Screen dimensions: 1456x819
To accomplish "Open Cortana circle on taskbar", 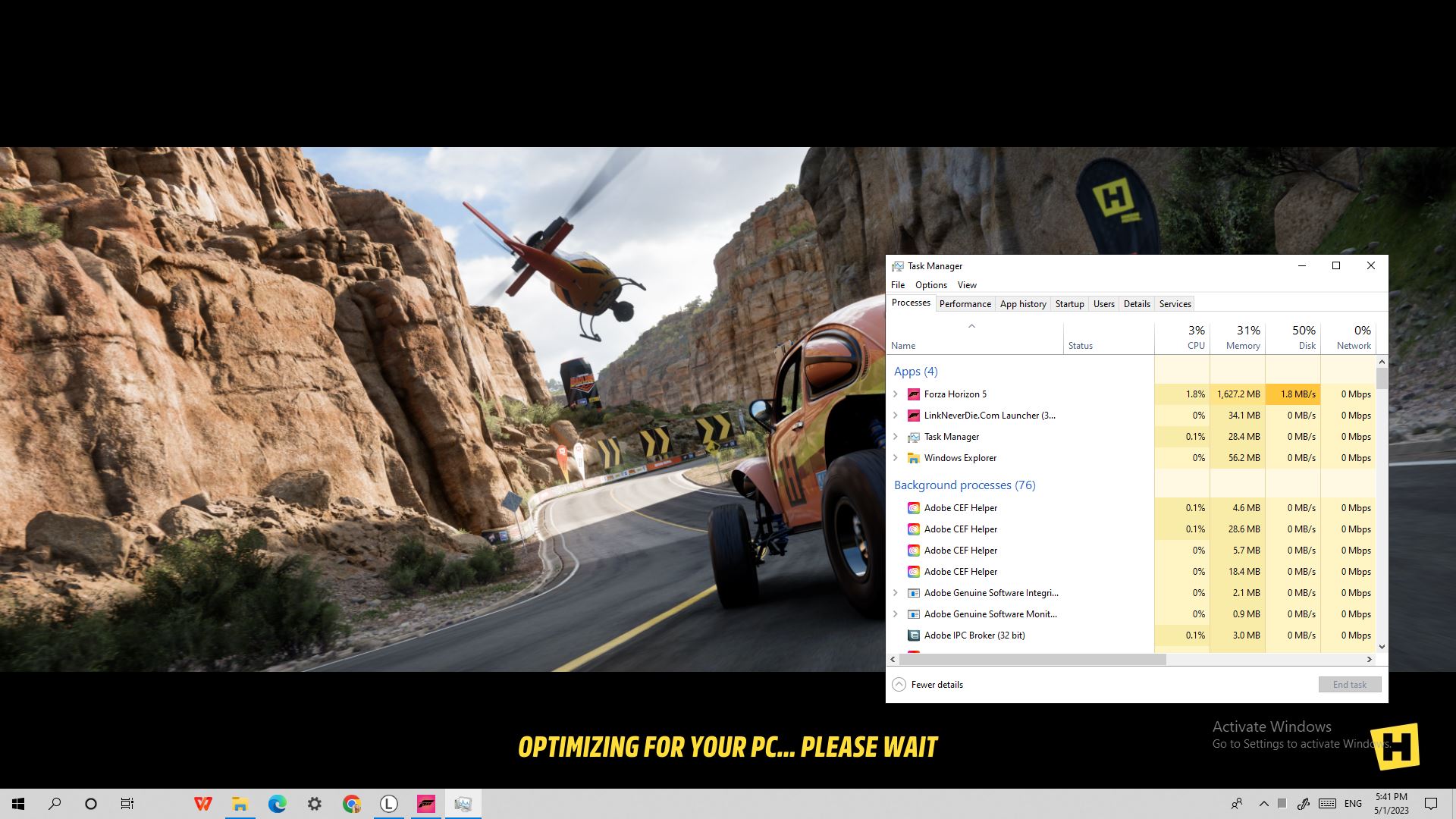I will click(x=91, y=804).
